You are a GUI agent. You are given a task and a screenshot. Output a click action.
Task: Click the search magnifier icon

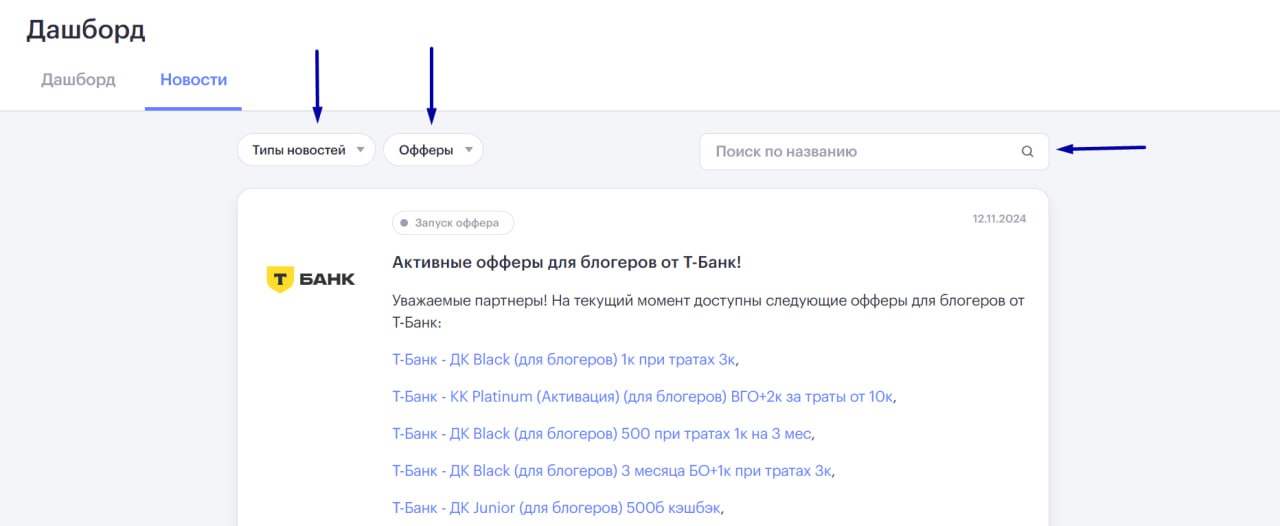[1027, 152]
